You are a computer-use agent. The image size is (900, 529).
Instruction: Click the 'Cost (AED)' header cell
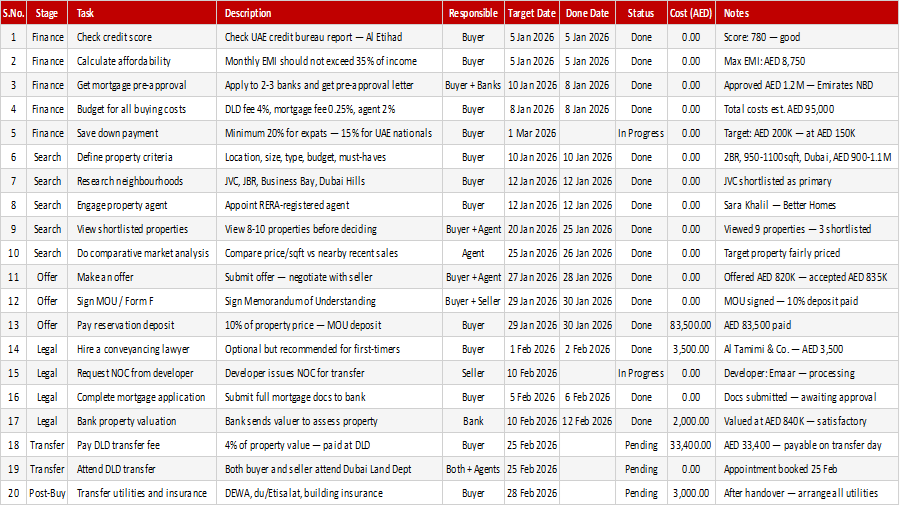[691, 13]
